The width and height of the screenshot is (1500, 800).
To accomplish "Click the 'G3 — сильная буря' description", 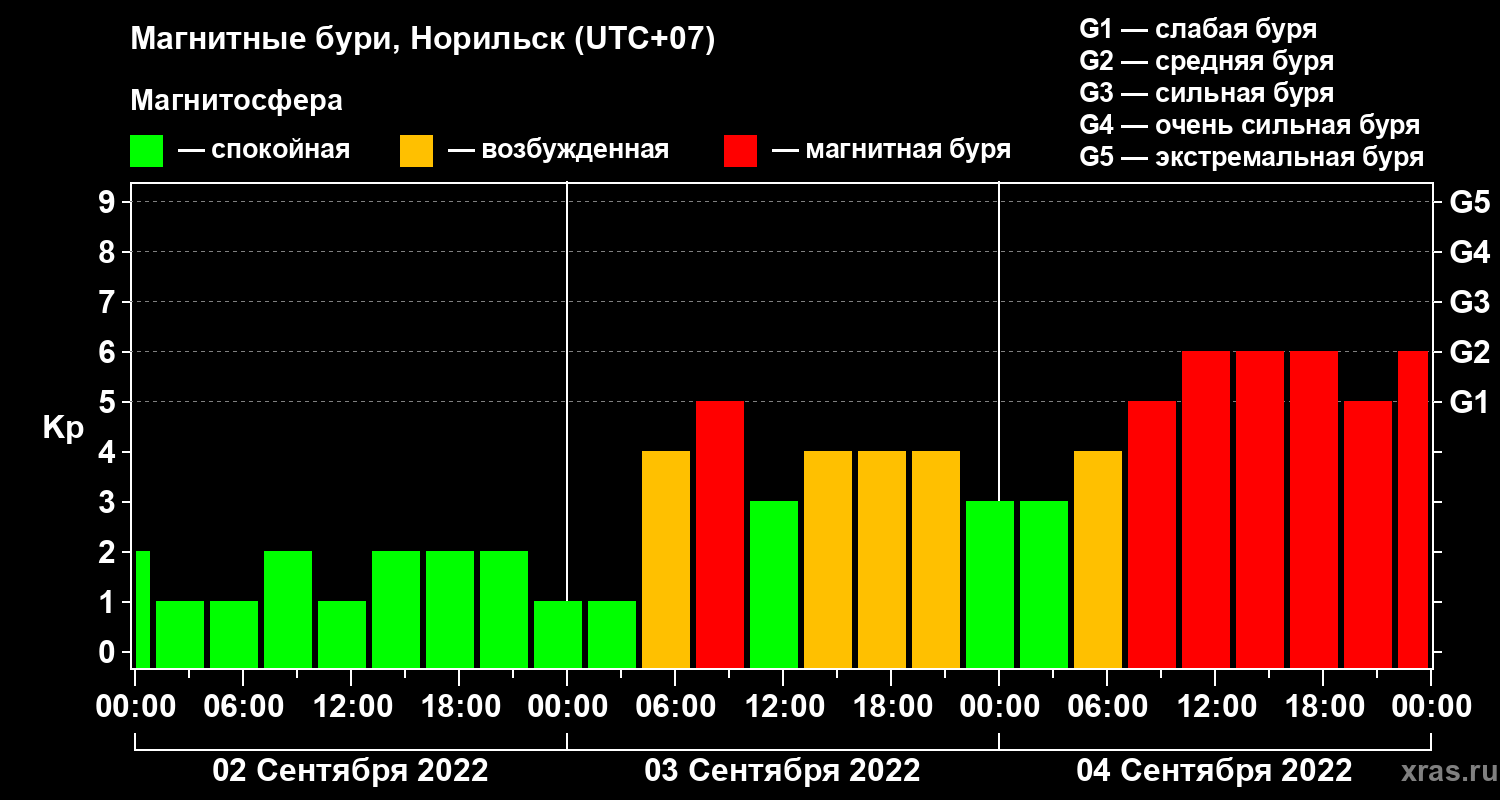I will tap(1207, 93).
